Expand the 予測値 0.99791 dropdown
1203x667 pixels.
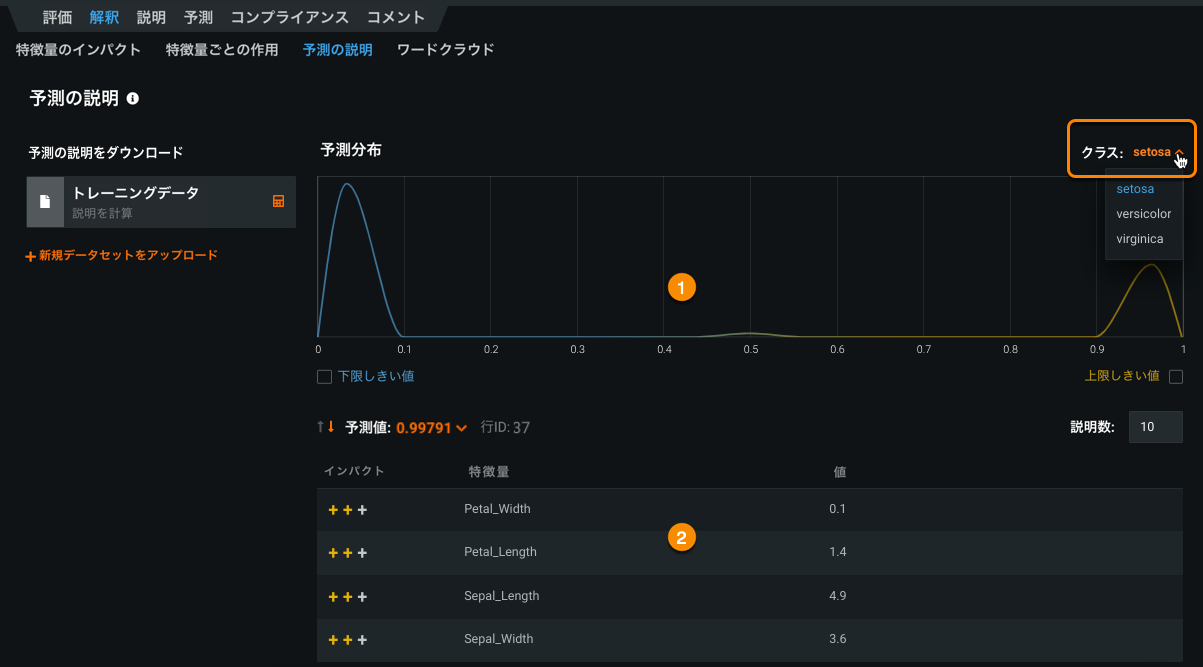click(431, 428)
